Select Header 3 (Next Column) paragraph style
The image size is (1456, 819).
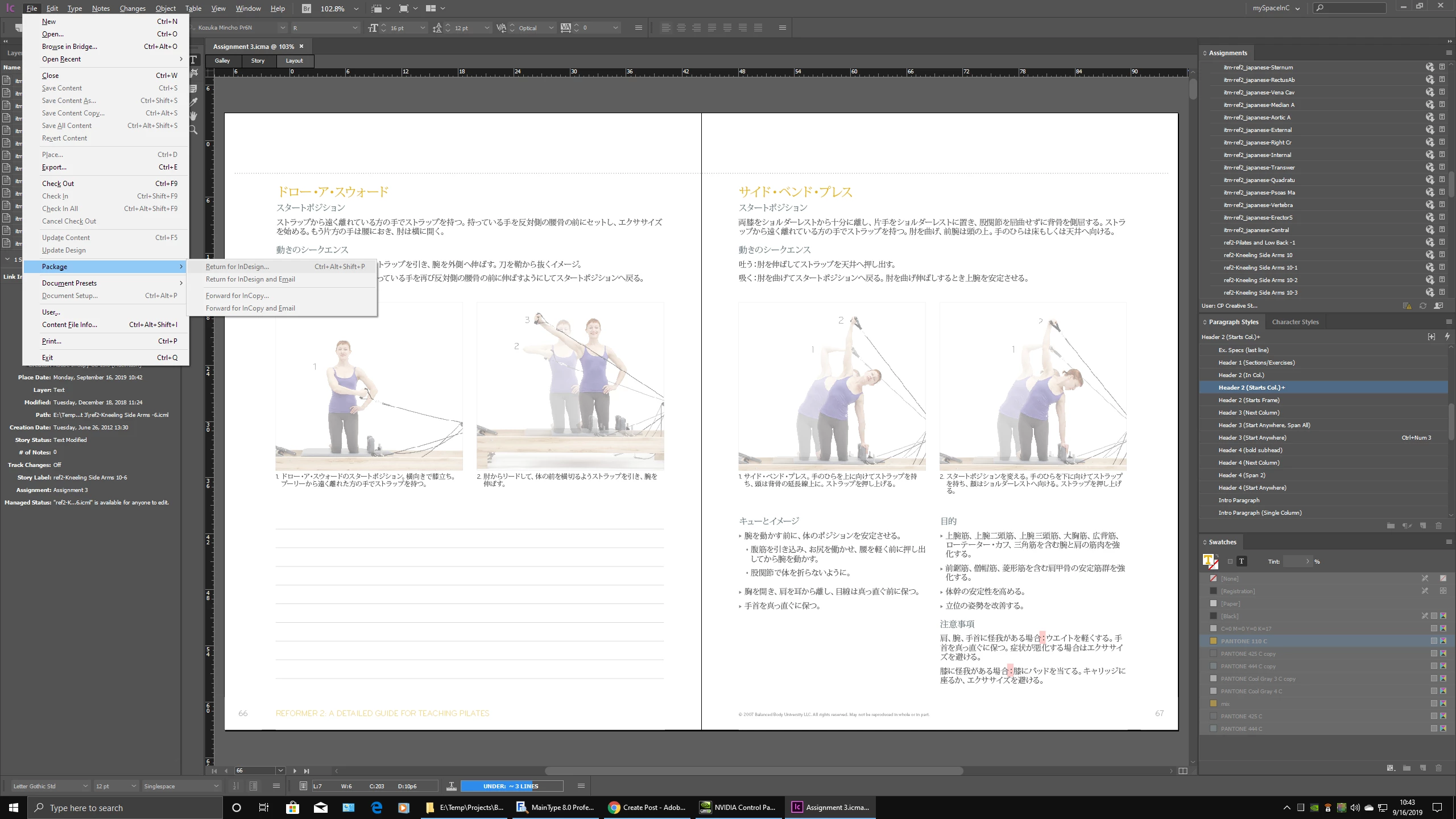(1248, 413)
